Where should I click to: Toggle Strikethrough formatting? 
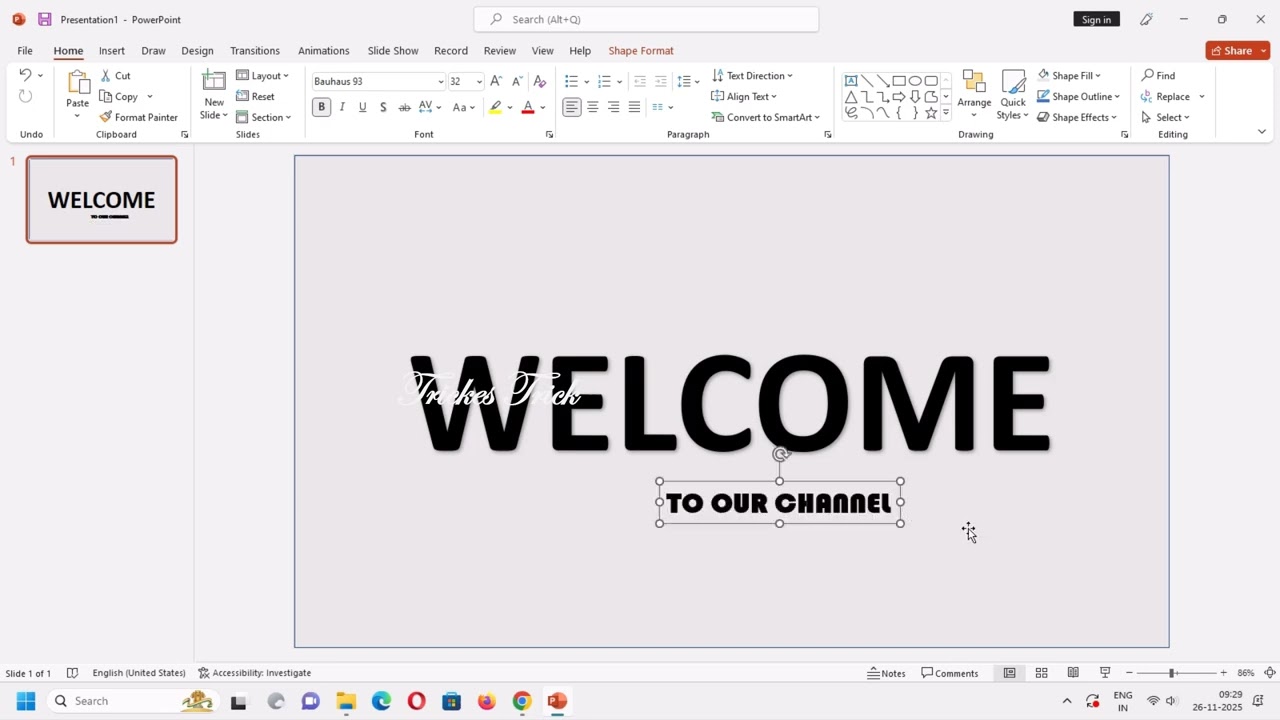tap(404, 107)
